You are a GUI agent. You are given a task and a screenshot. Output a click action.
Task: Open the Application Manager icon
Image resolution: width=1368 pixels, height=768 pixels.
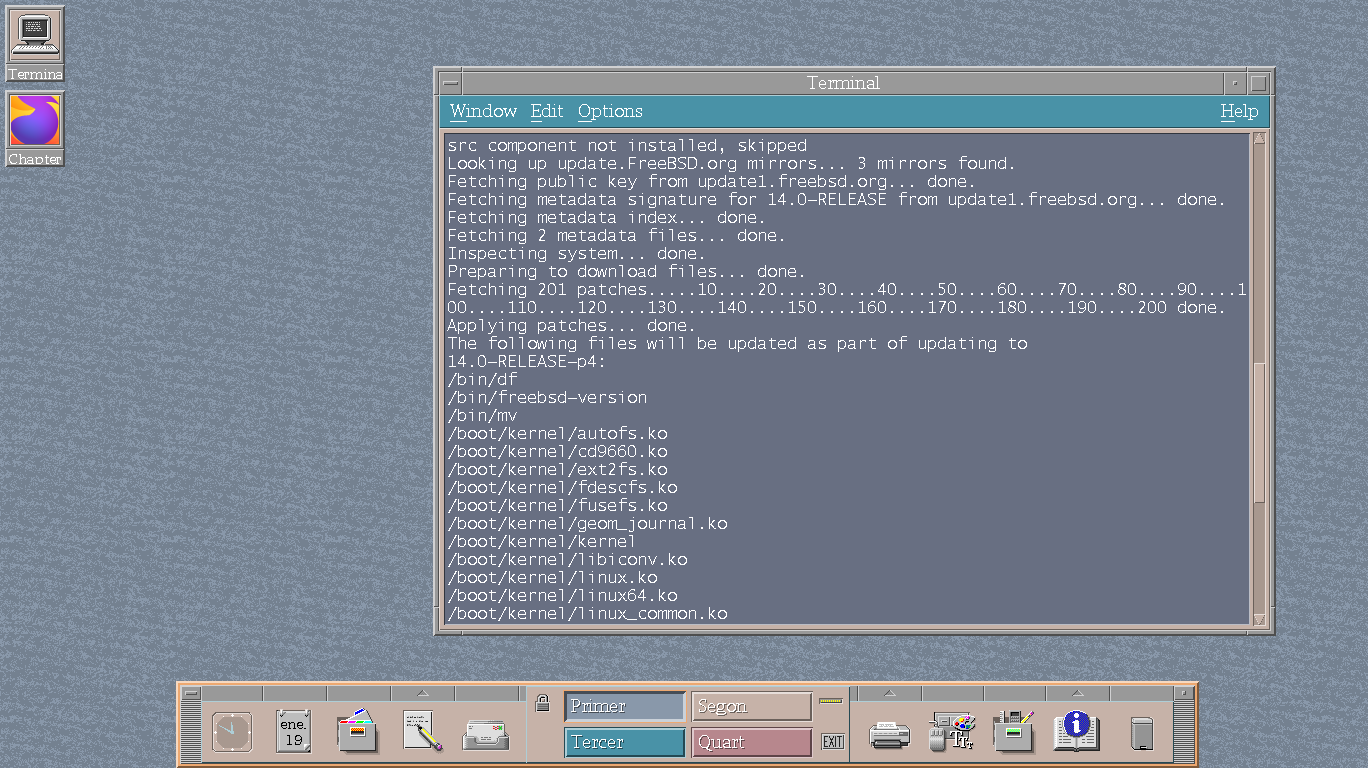coord(1013,731)
